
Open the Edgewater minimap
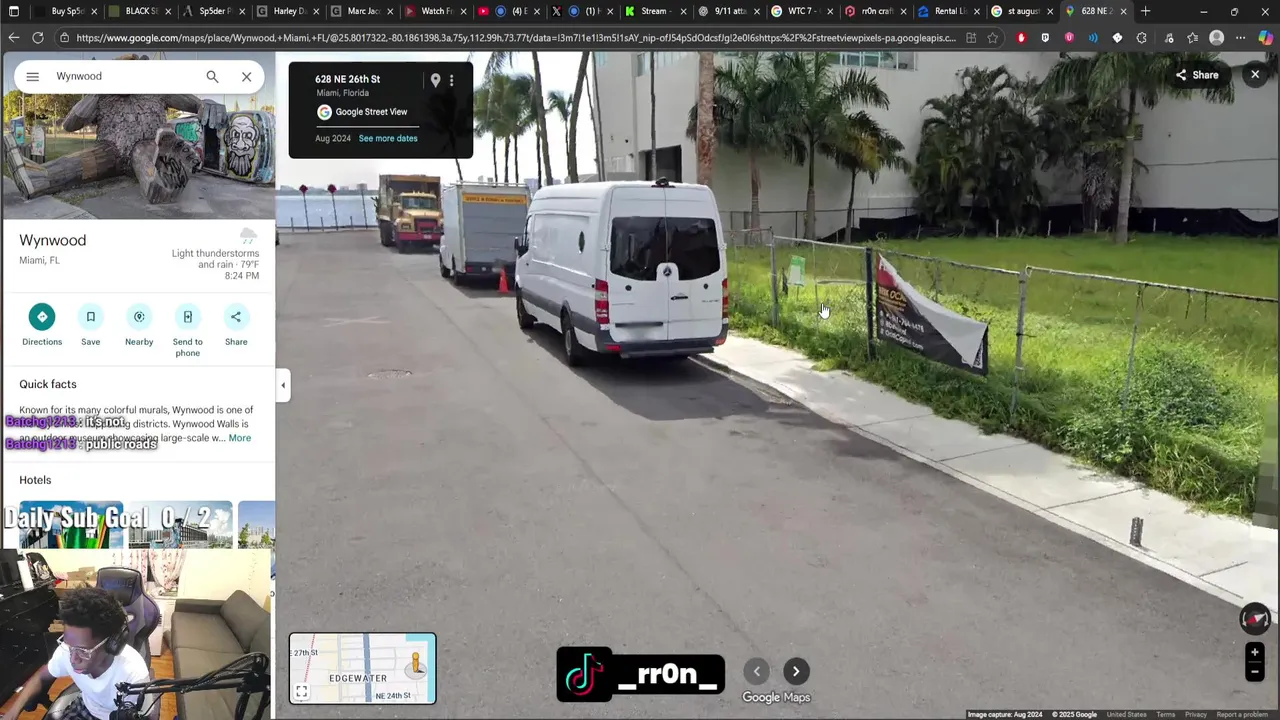point(363,668)
